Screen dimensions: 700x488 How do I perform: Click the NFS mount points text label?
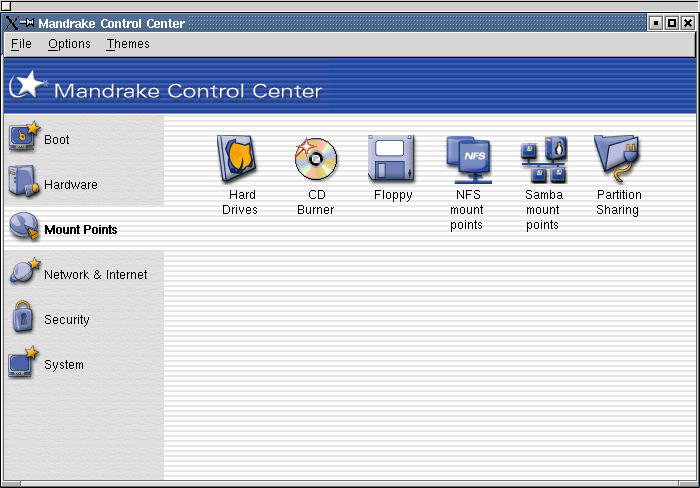[x=467, y=210]
